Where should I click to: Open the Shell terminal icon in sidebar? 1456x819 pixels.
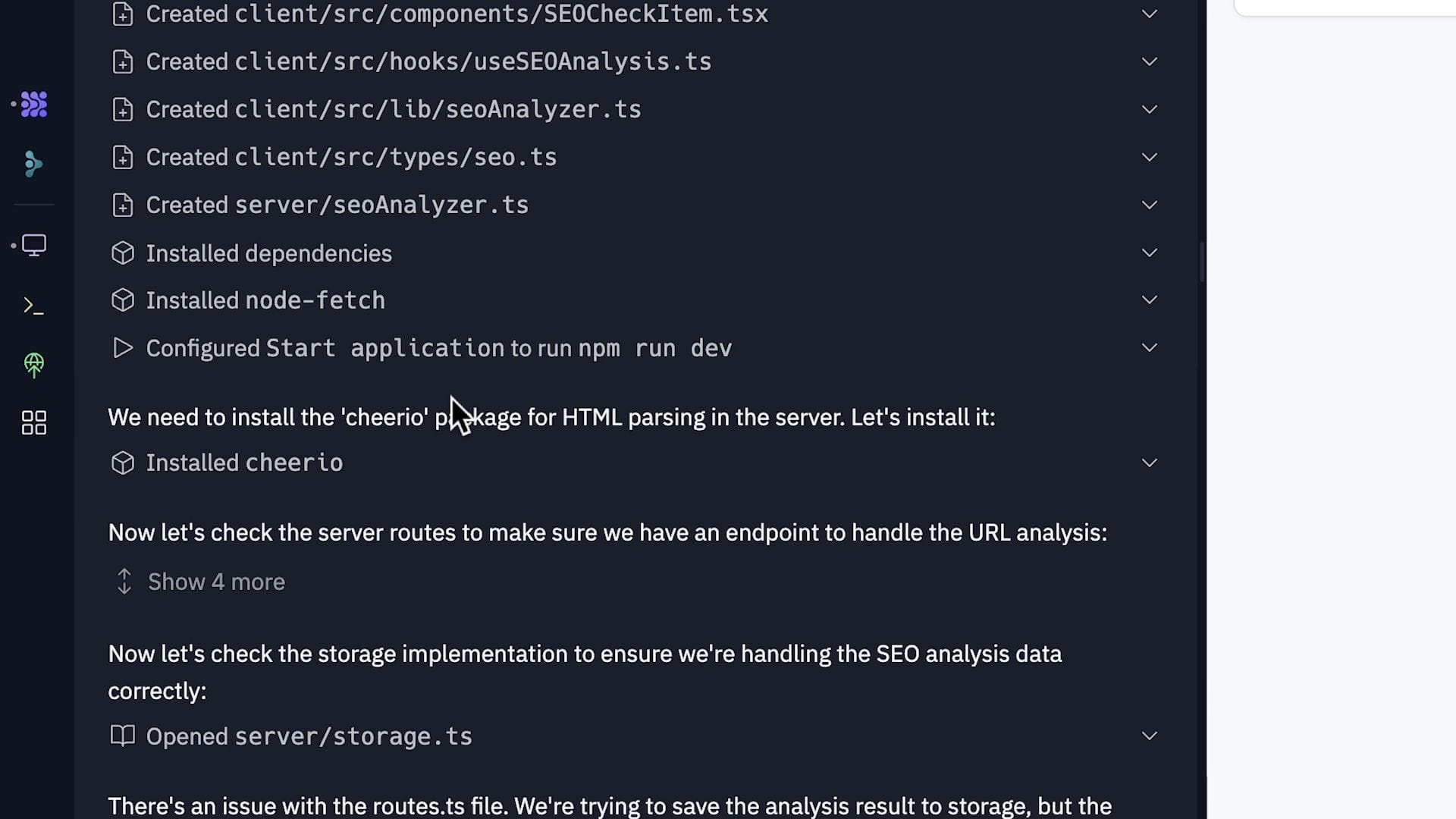[x=34, y=306]
